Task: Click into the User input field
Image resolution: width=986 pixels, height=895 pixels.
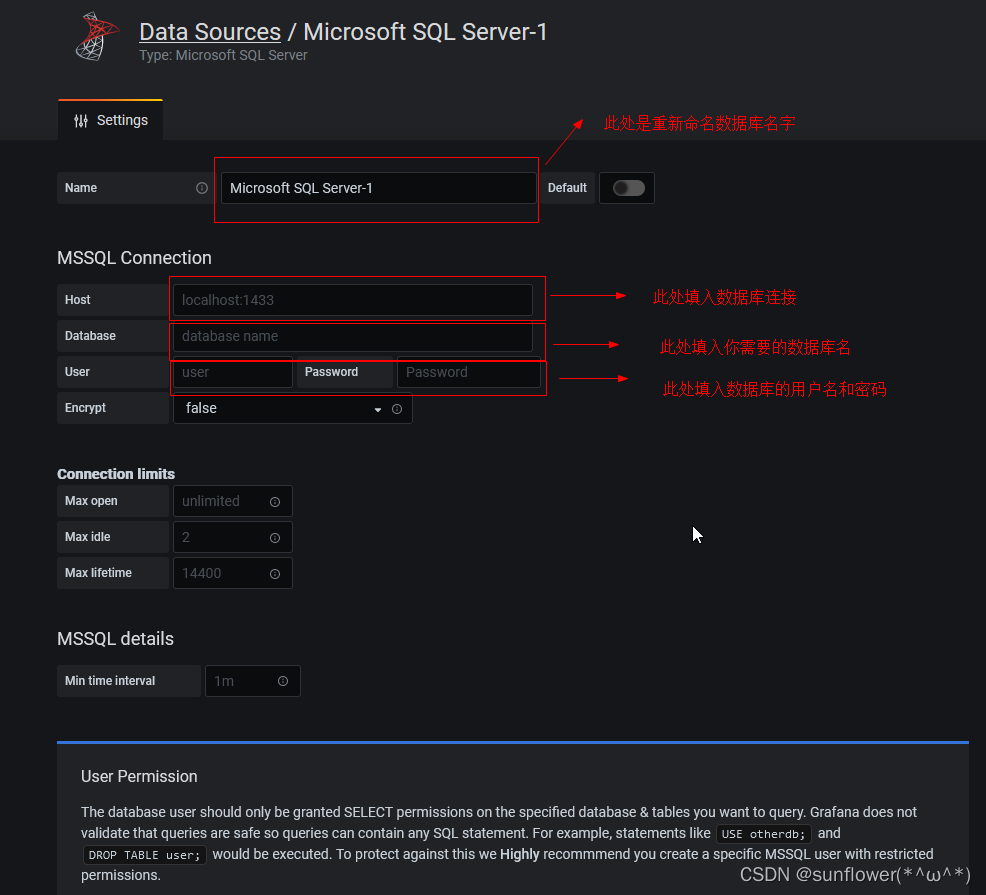Action: pos(233,372)
